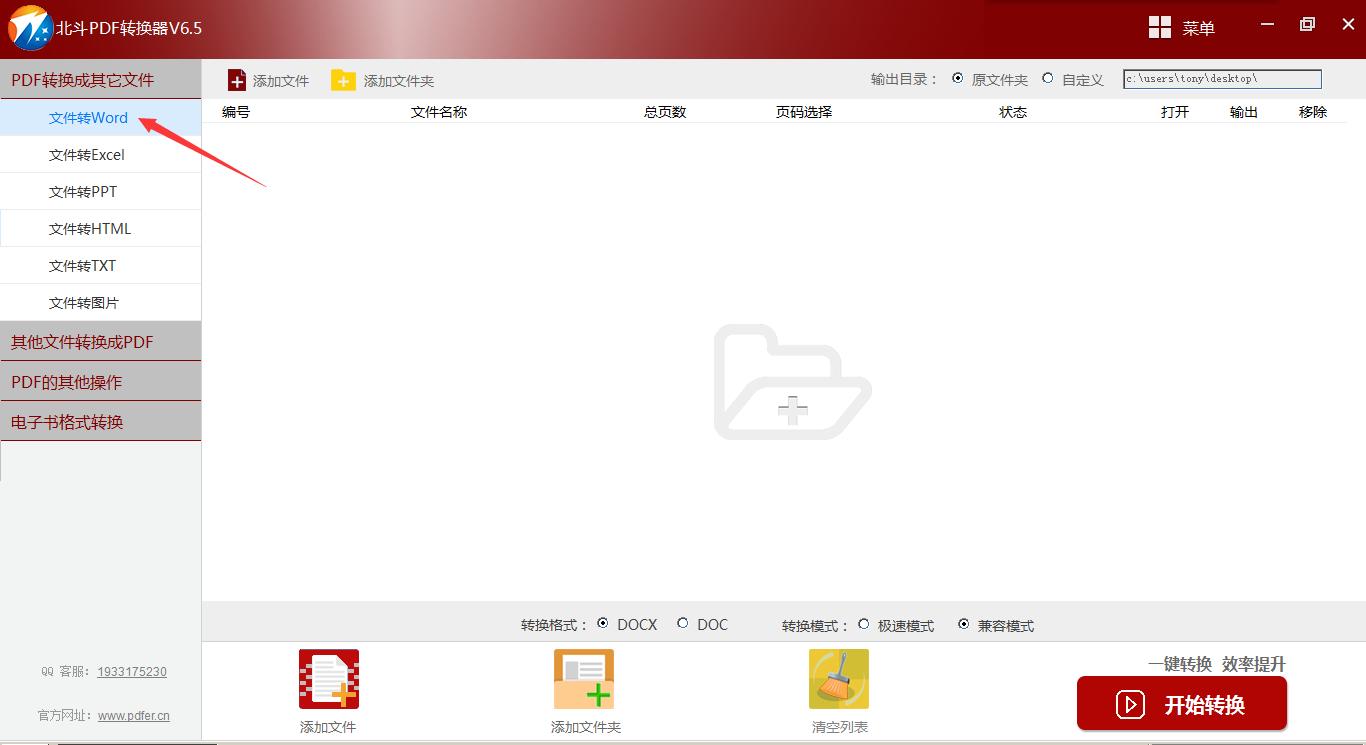
Task: Select the DOC conversion format
Action: (684, 624)
